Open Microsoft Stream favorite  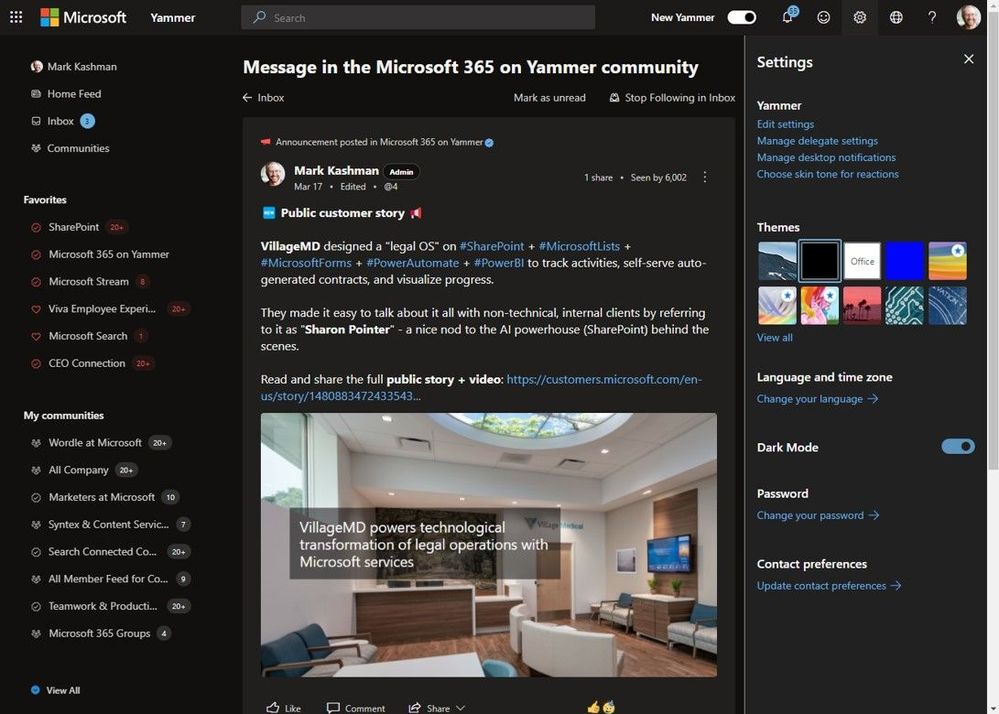click(x=90, y=282)
